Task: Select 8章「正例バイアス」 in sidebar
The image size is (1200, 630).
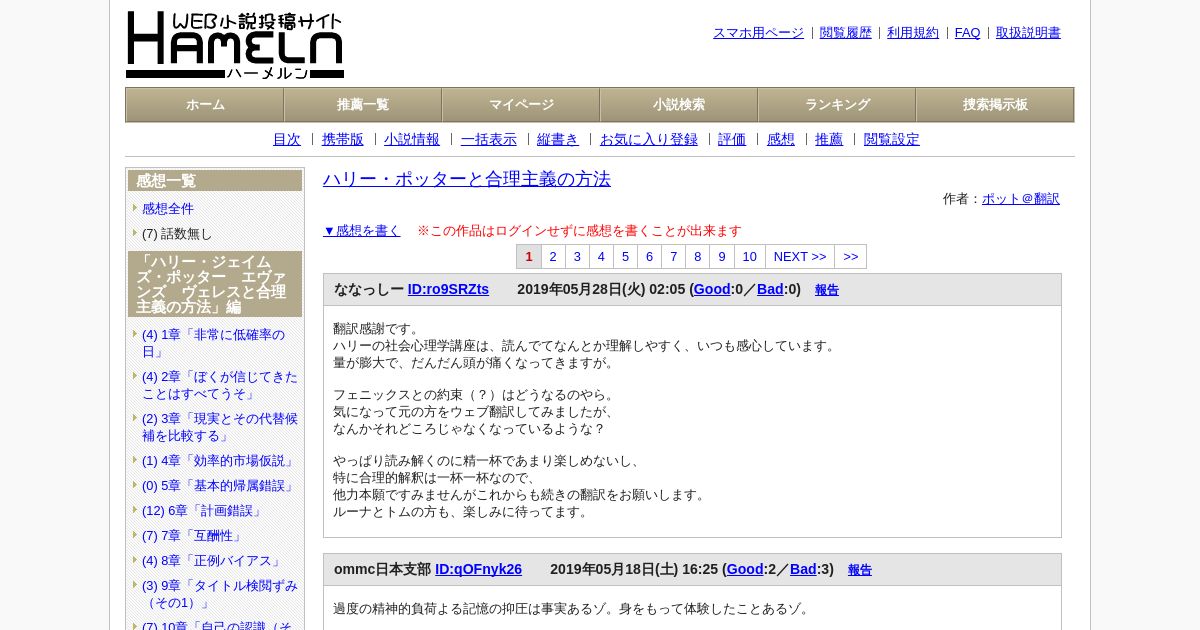Action: 213,561
